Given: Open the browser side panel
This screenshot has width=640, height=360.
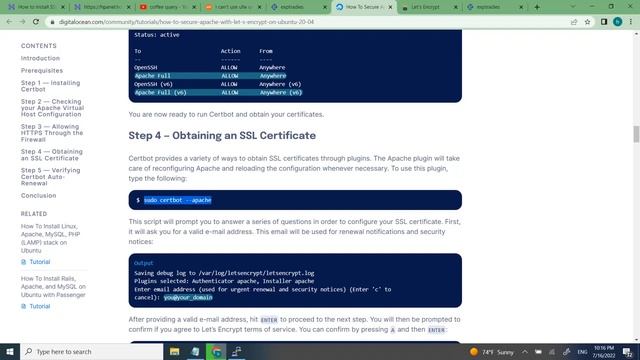Looking at the screenshot, I should 604,22.
